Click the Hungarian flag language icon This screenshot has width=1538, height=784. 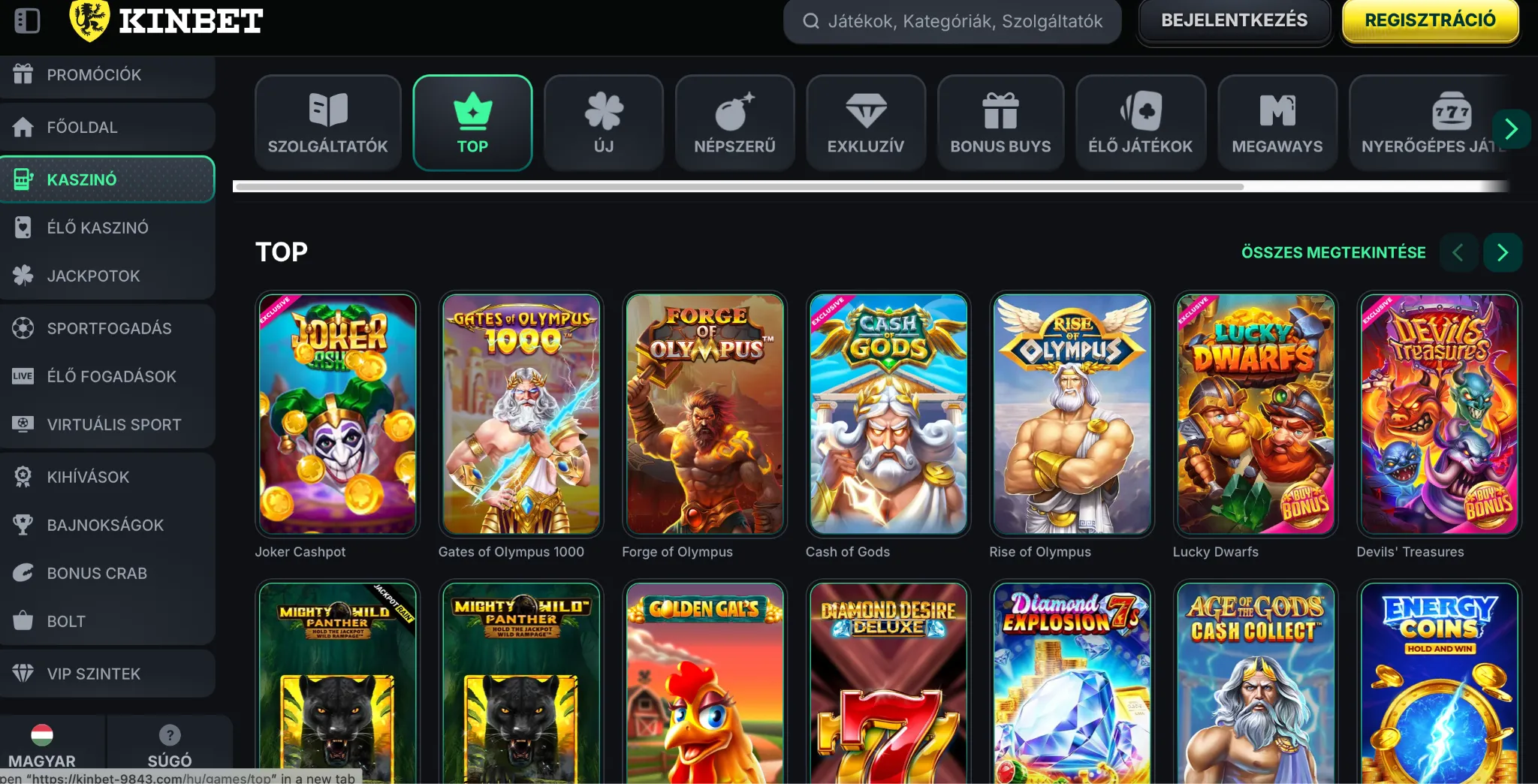click(41, 734)
